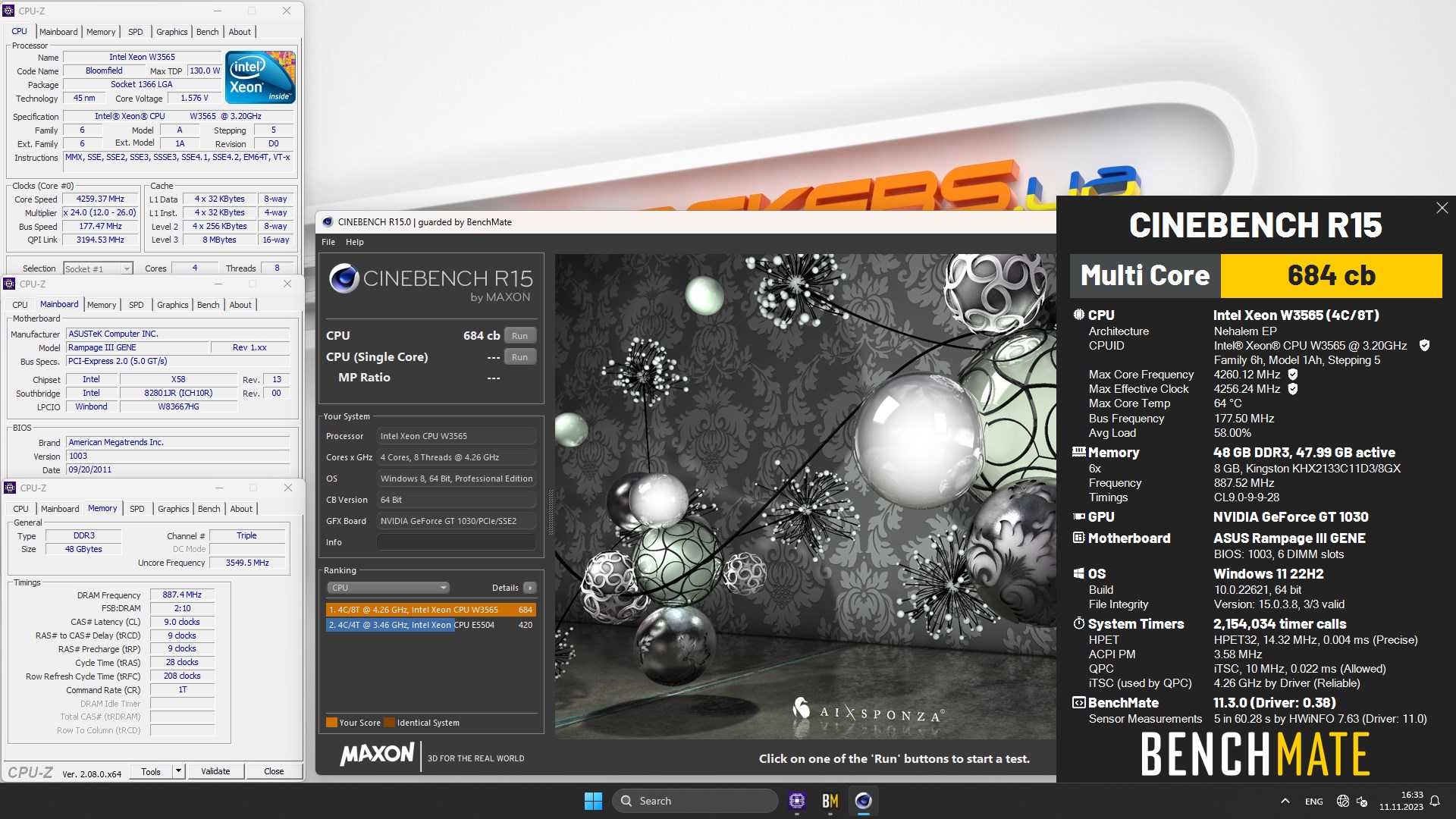The image size is (1456, 819).
Task: Show hidden tray icons chevron
Action: [1285, 801]
